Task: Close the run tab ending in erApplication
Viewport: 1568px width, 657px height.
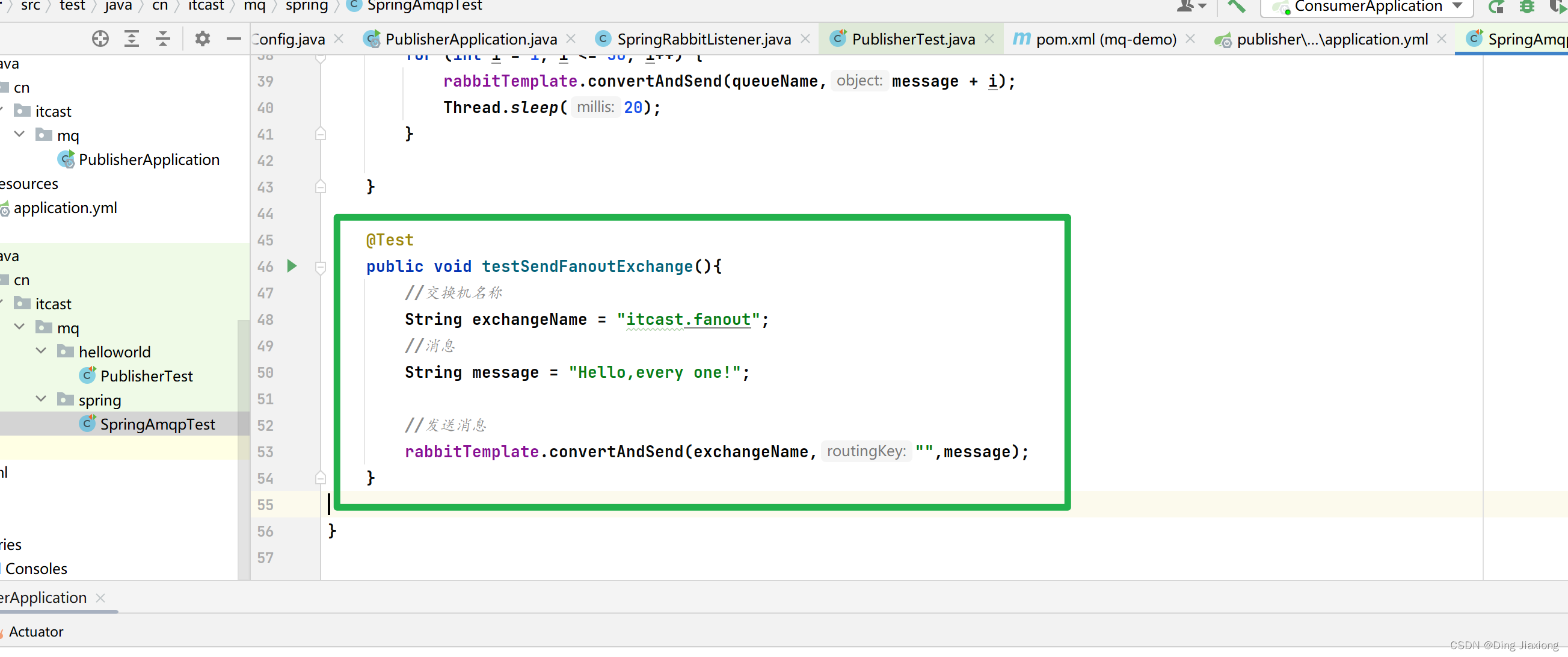Action: point(100,598)
